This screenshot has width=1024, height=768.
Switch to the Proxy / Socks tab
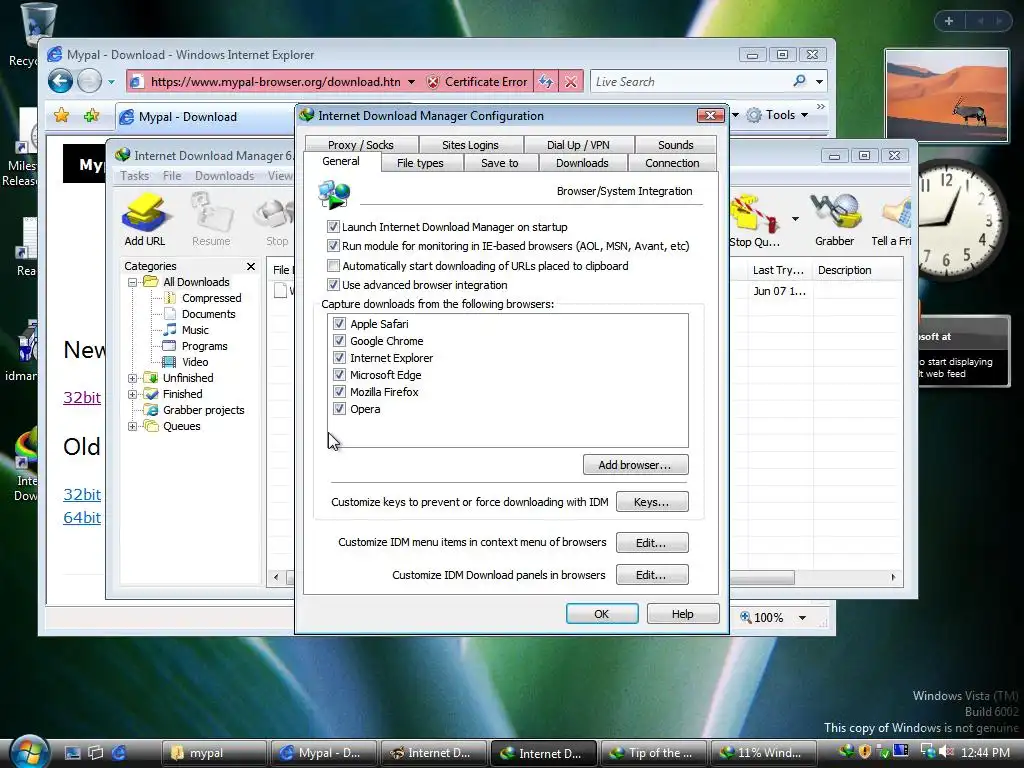click(x=360, y=145)
